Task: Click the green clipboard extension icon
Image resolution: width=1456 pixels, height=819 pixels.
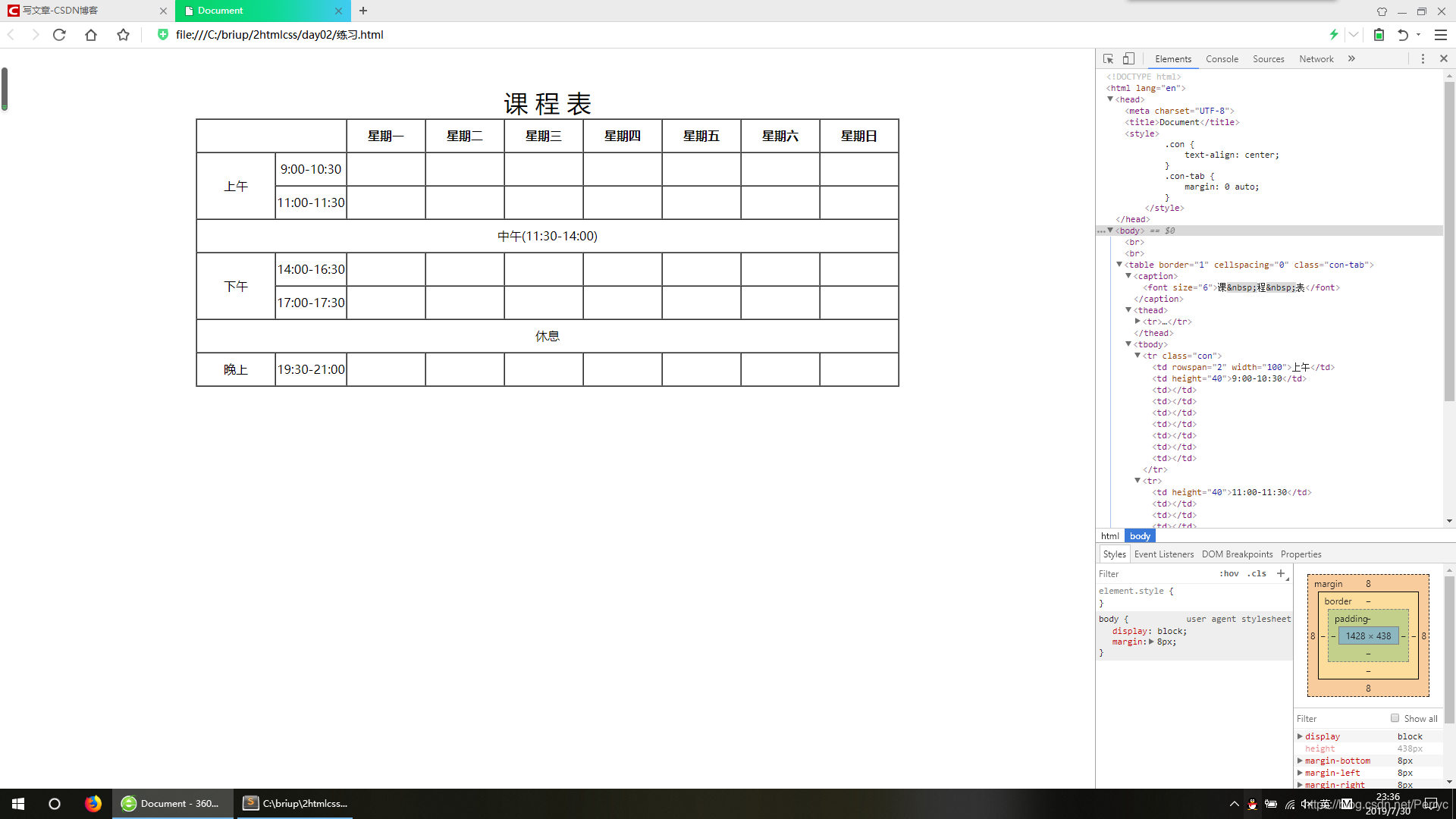Action: [x=1379, y=35]
